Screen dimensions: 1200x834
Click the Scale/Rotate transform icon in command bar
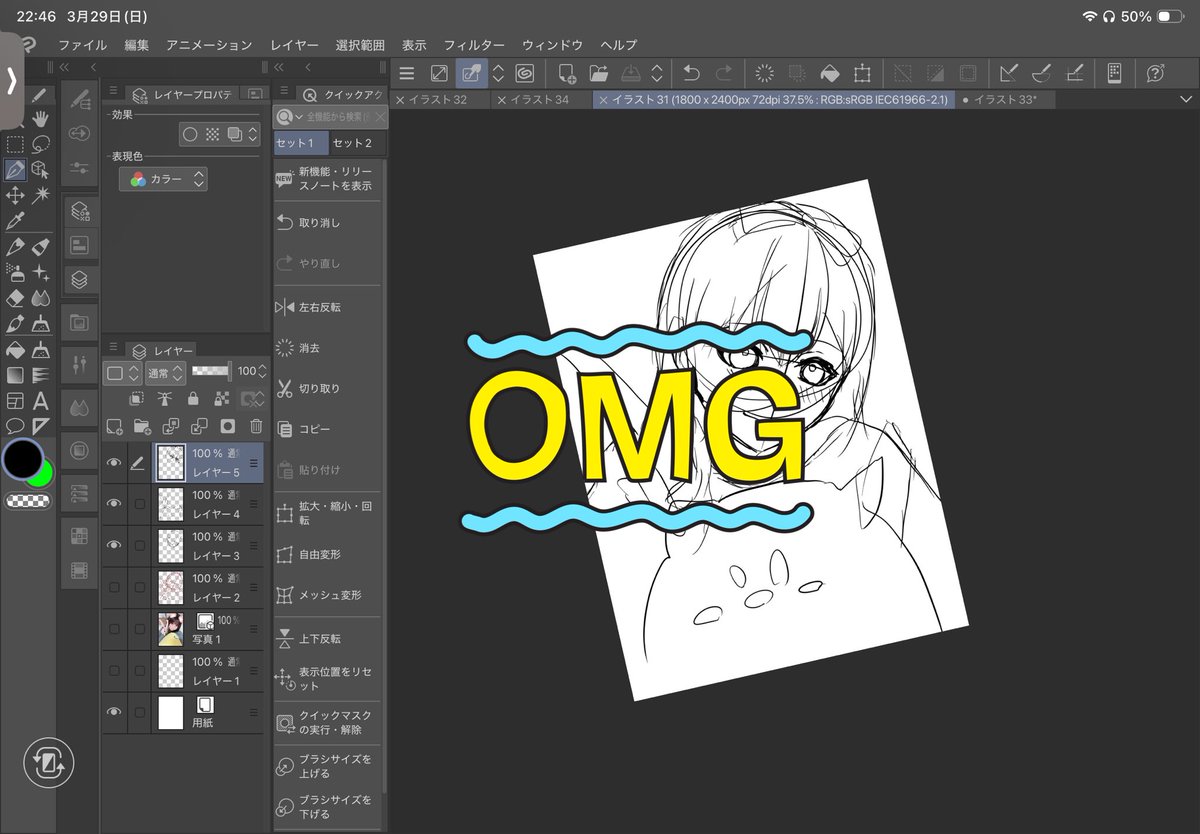[862, 73]
